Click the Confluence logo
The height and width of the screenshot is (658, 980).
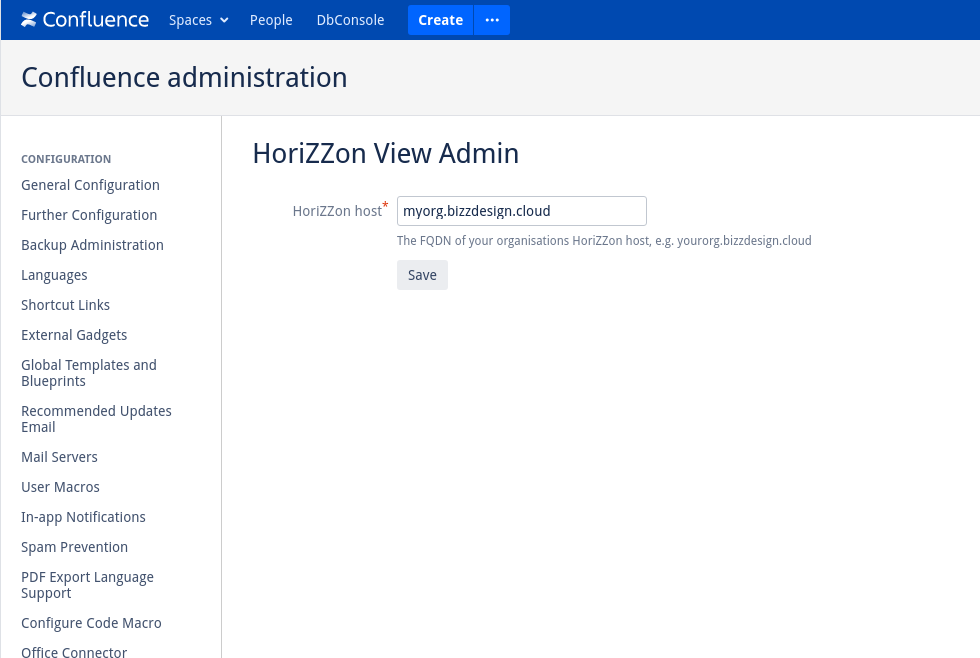tap(85, 20)
